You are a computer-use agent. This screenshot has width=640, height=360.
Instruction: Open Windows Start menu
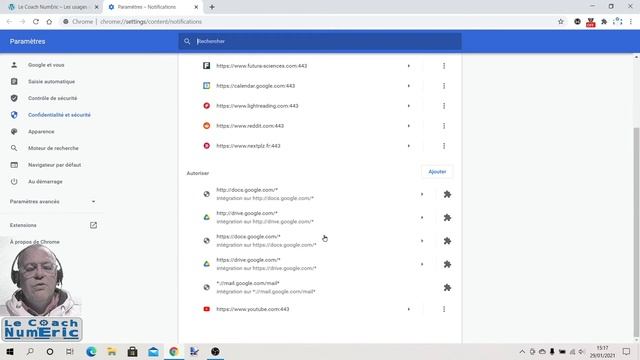10,351
